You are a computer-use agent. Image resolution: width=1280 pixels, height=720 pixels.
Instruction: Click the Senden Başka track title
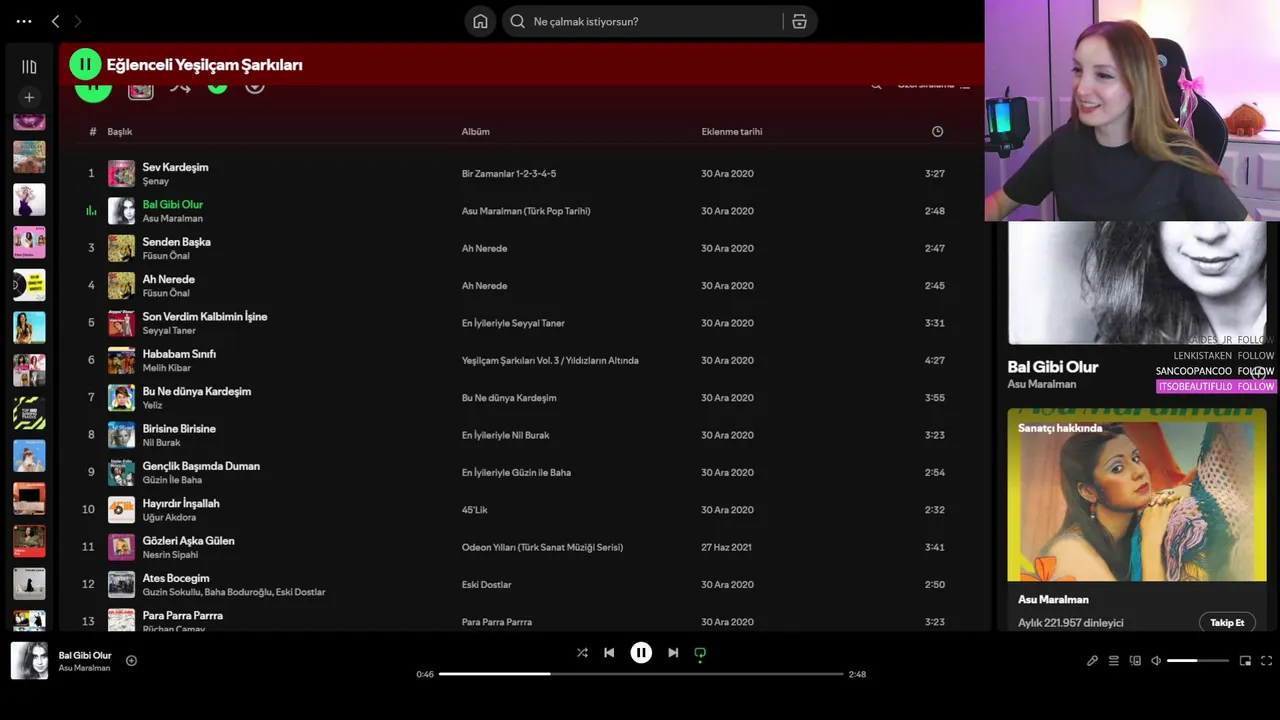[x=176, y=242]
